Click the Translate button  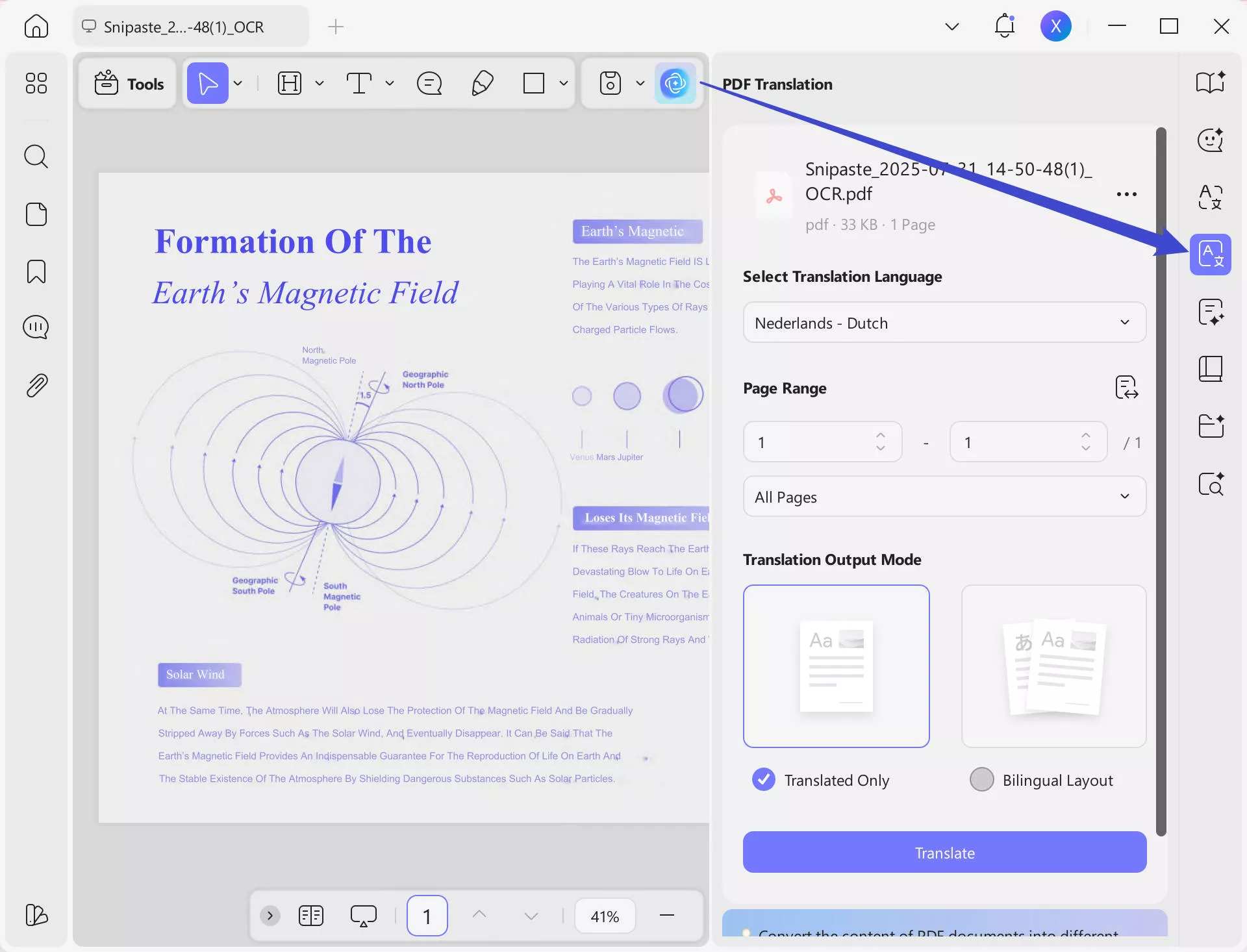[x=944, y=853]
